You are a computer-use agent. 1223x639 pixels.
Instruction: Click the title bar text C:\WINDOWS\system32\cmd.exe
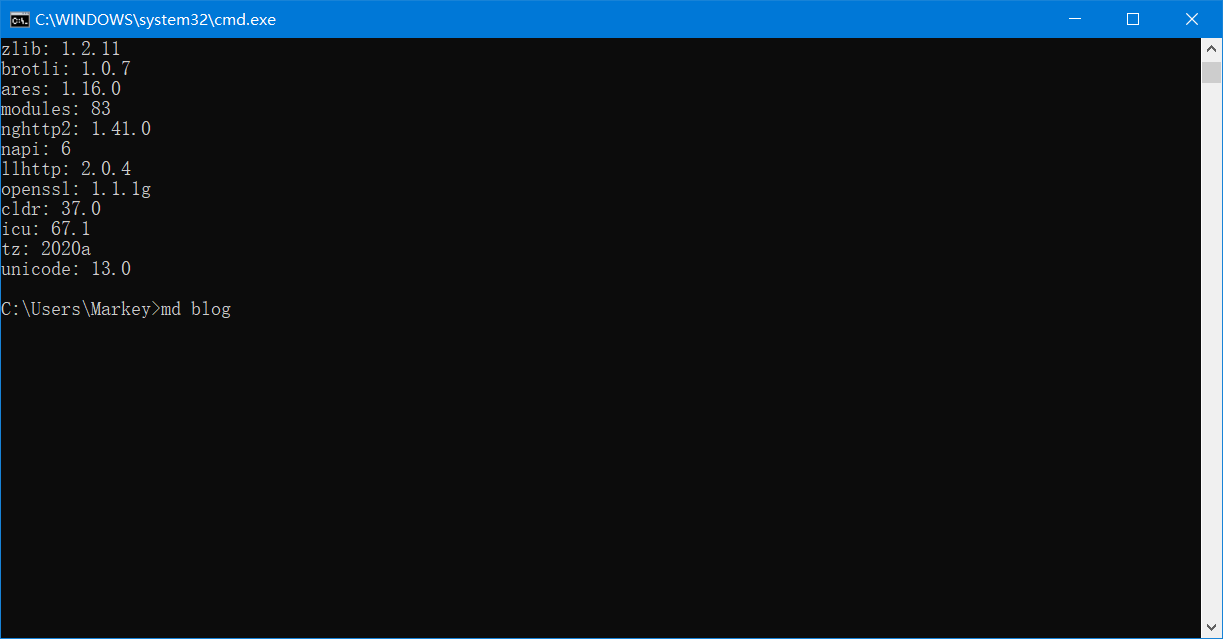click(x=156, y=19)
